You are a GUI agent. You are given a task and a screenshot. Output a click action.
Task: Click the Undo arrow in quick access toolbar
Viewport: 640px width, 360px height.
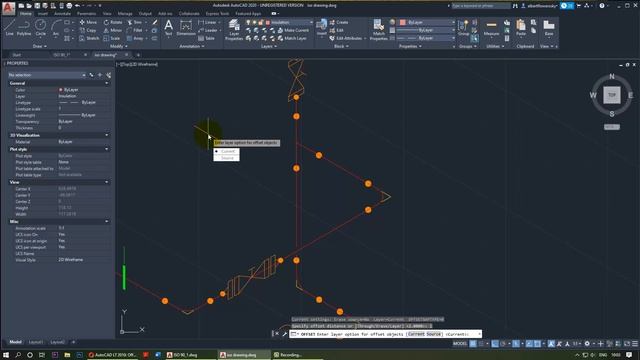pyautogui.click(x=77, y=6)
